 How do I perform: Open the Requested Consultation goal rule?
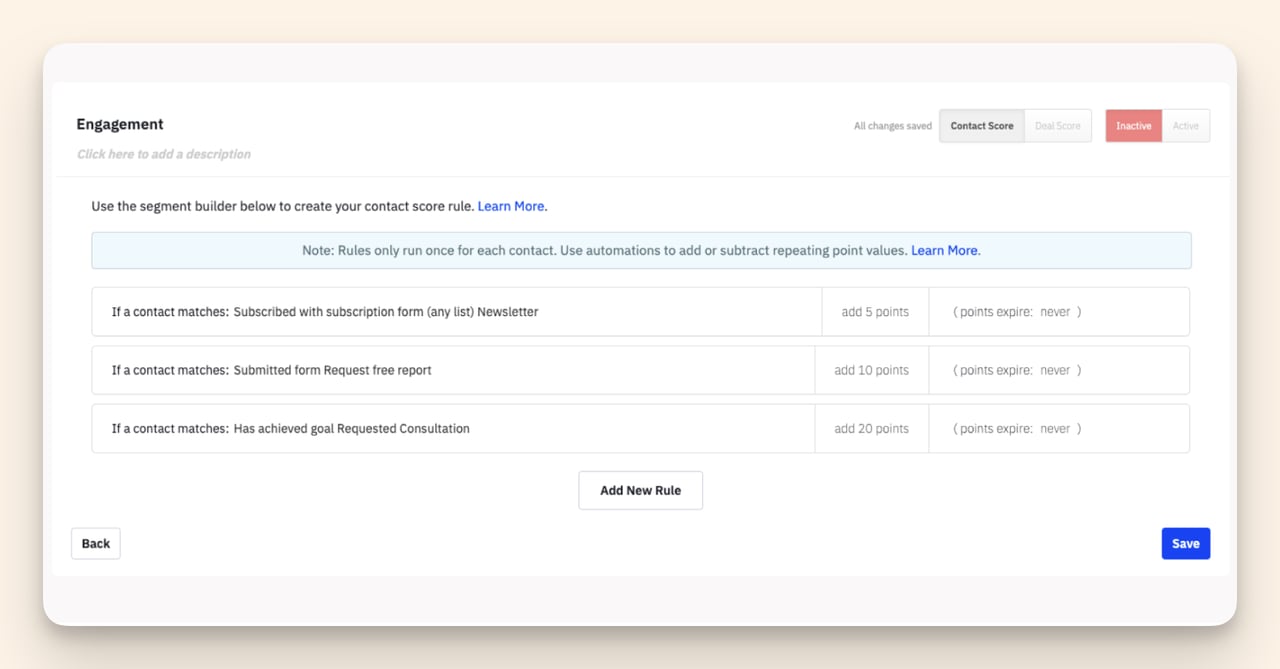pos(453,428)
